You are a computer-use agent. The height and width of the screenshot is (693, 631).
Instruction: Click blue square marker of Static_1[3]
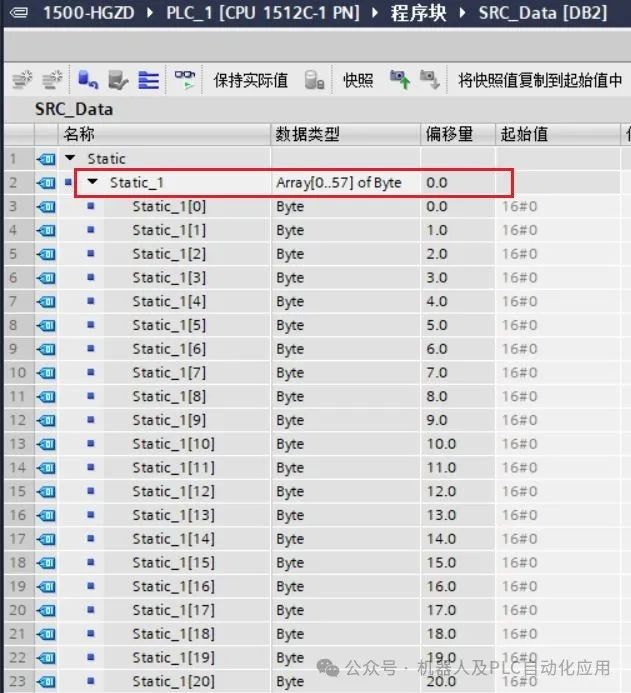(91, 277)
